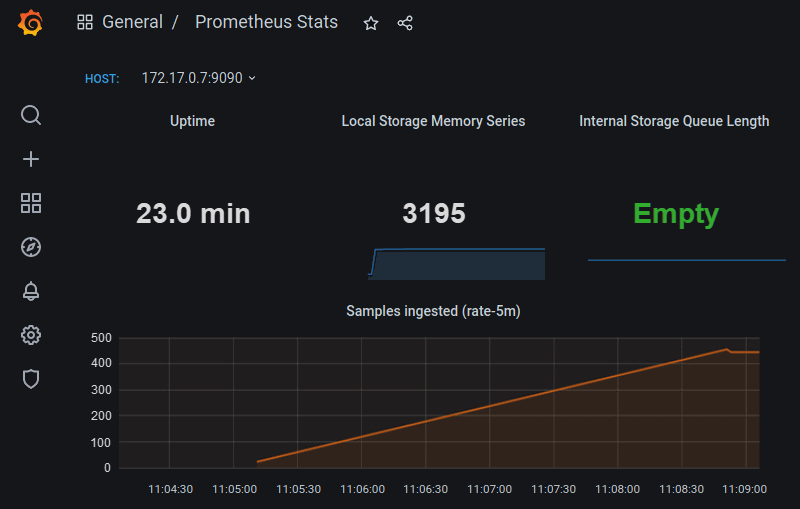Click the 23.0 min uptime value
Screen dimensions: 800x509
coord(193,214)
